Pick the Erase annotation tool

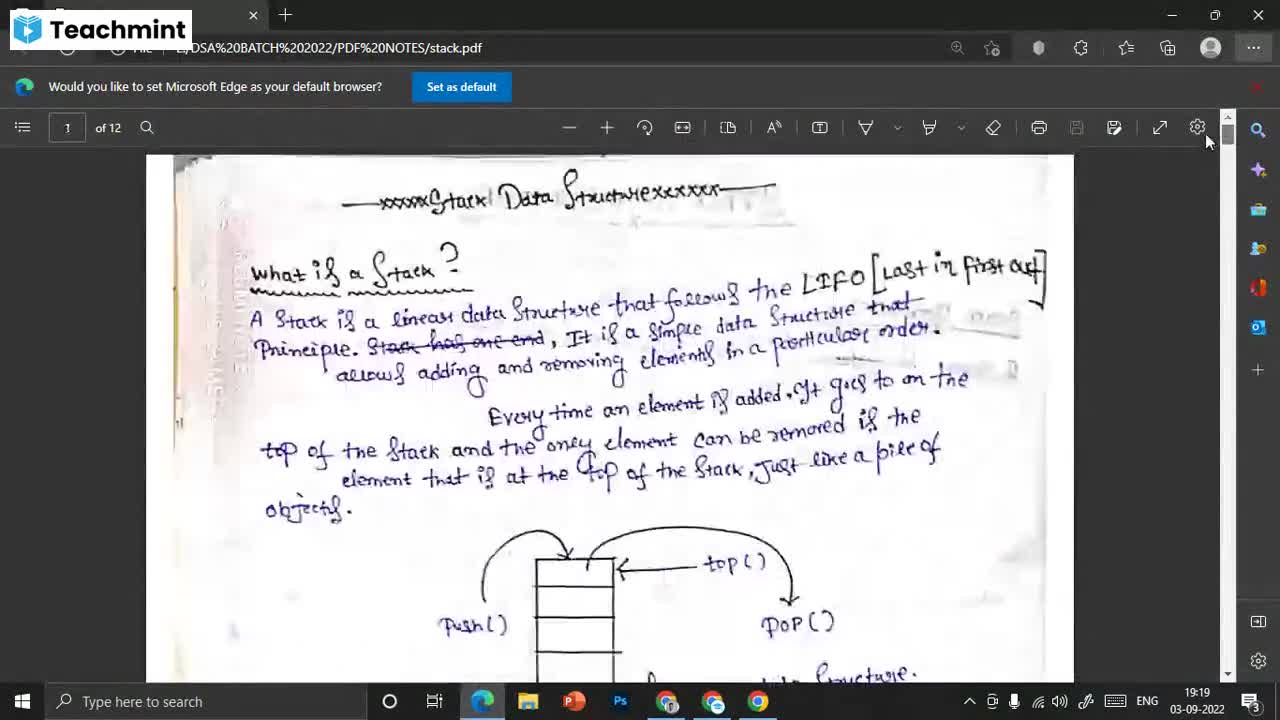point(993,127)
